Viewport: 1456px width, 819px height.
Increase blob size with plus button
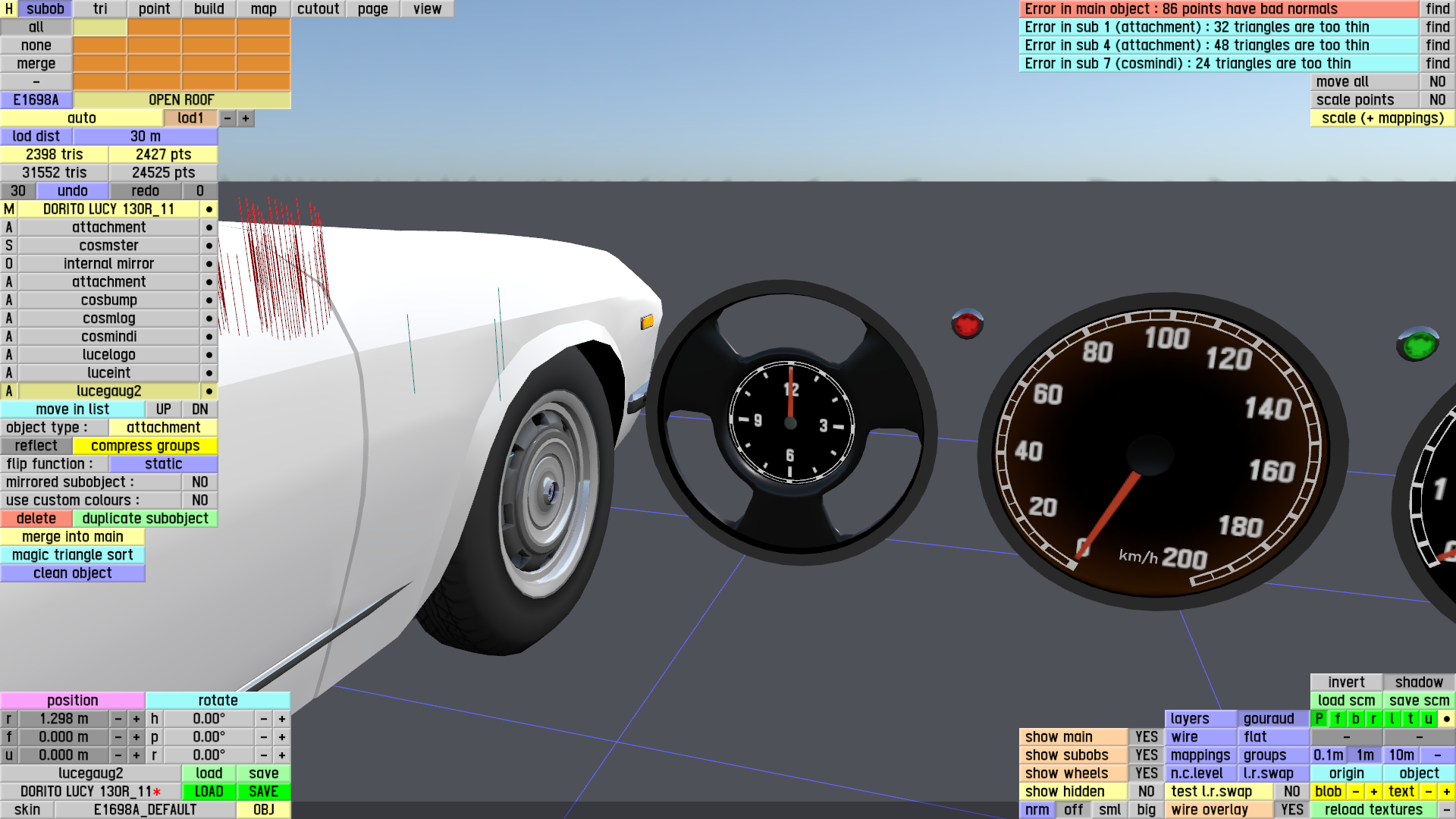point(1373,792)
